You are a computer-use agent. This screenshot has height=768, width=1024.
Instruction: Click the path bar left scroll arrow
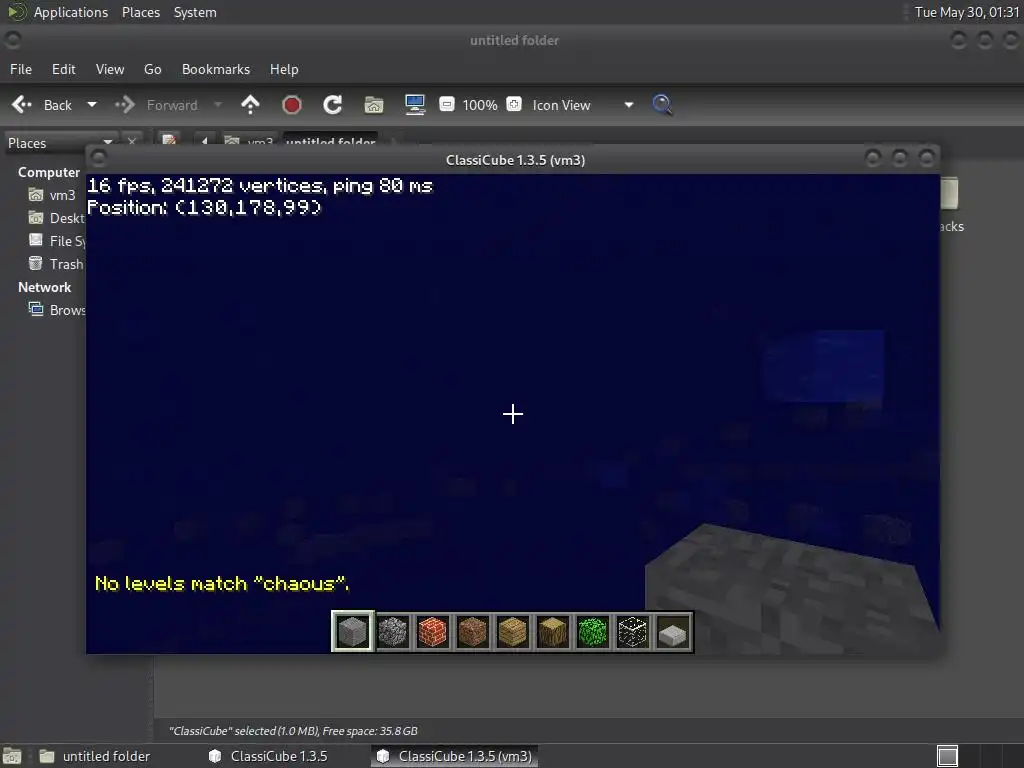[204, 140]
